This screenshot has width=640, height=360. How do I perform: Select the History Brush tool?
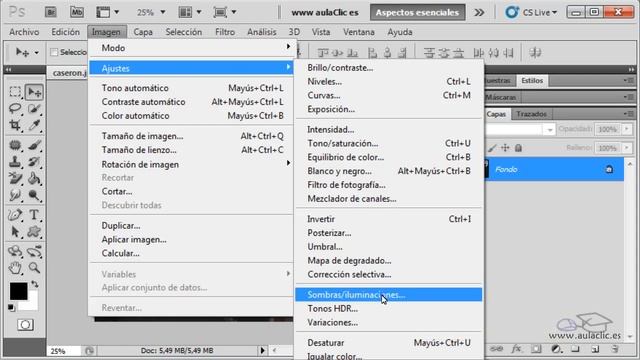(x=34, y=162)
